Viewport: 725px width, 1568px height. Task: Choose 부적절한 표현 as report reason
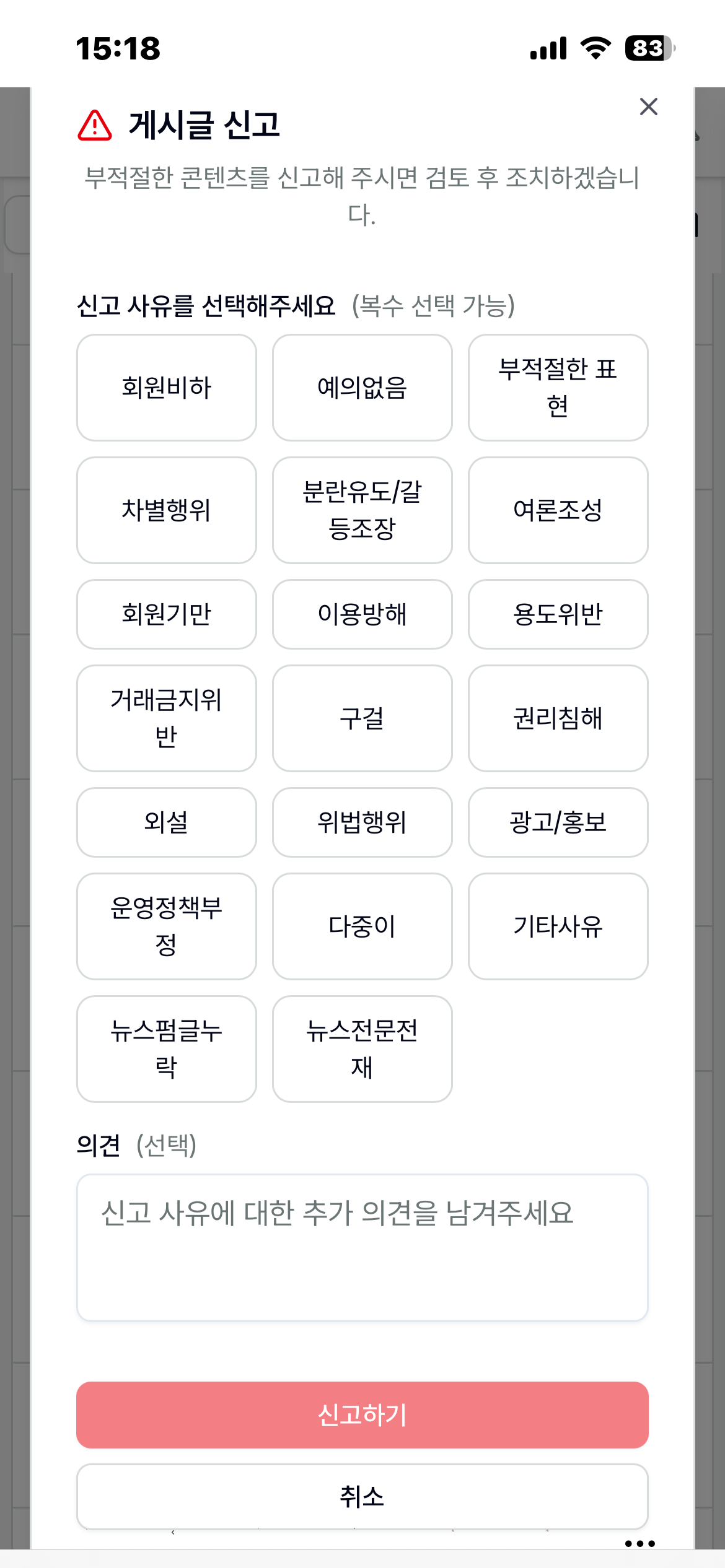pos(558,388)
